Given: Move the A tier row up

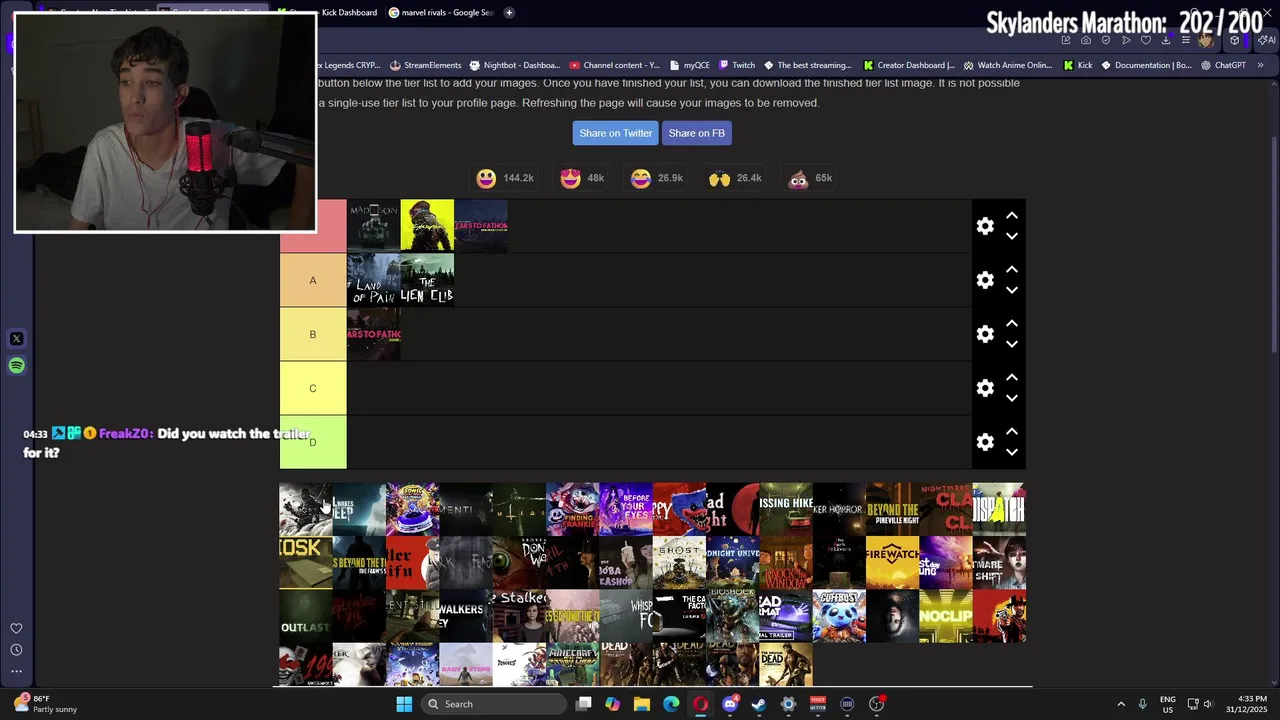Looking at the screenshot, I should click(x=1012, y=269).
